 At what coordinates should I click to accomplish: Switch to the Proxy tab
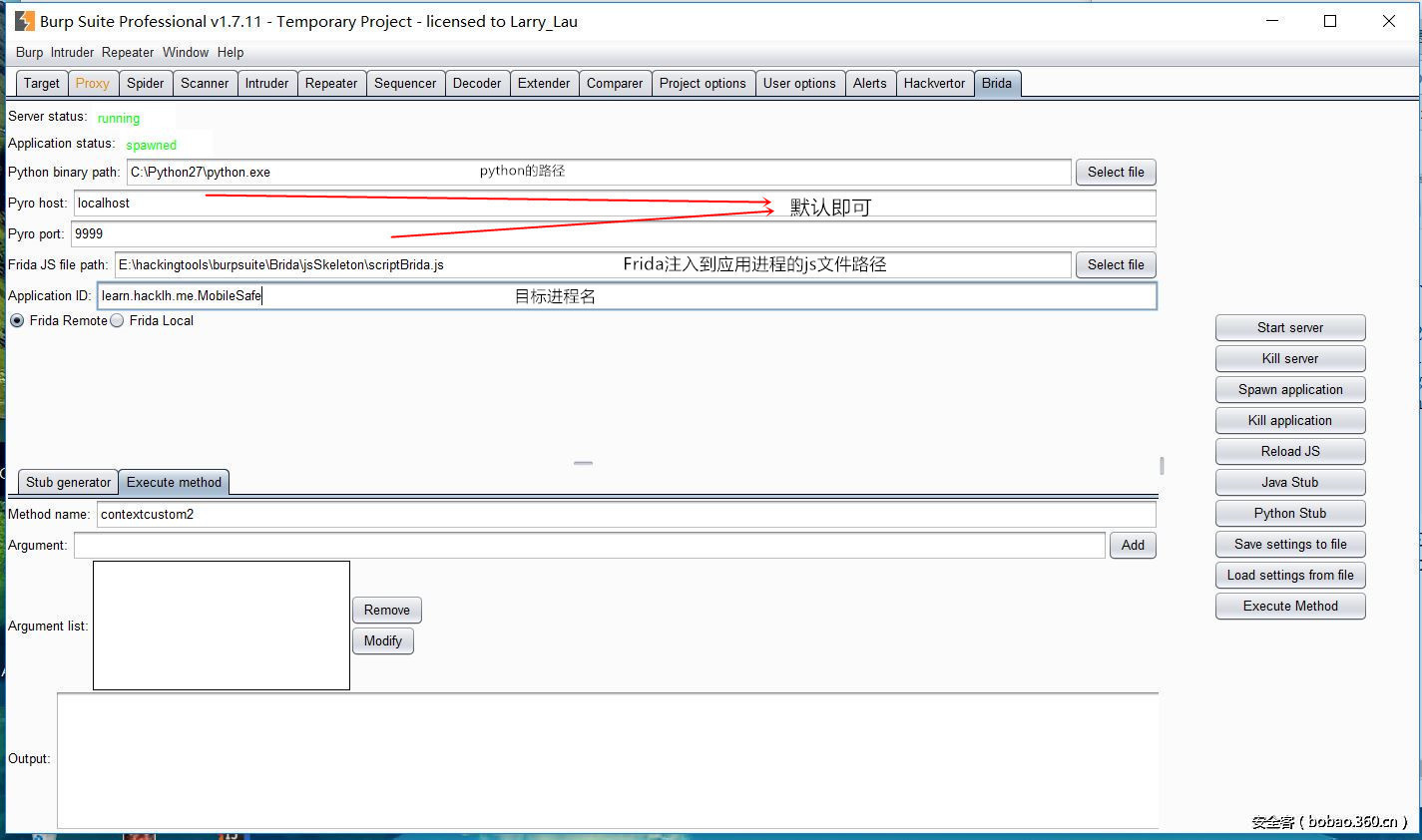[93, 83]
